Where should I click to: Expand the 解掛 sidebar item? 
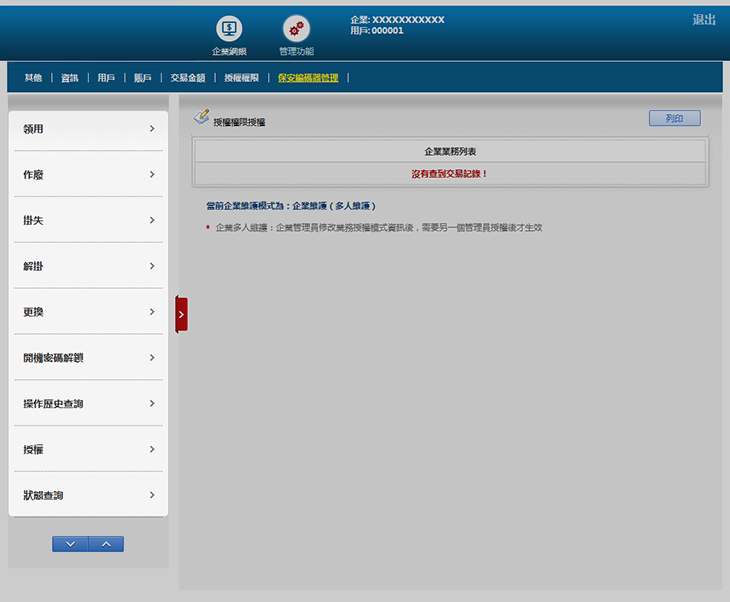point(88,266)
